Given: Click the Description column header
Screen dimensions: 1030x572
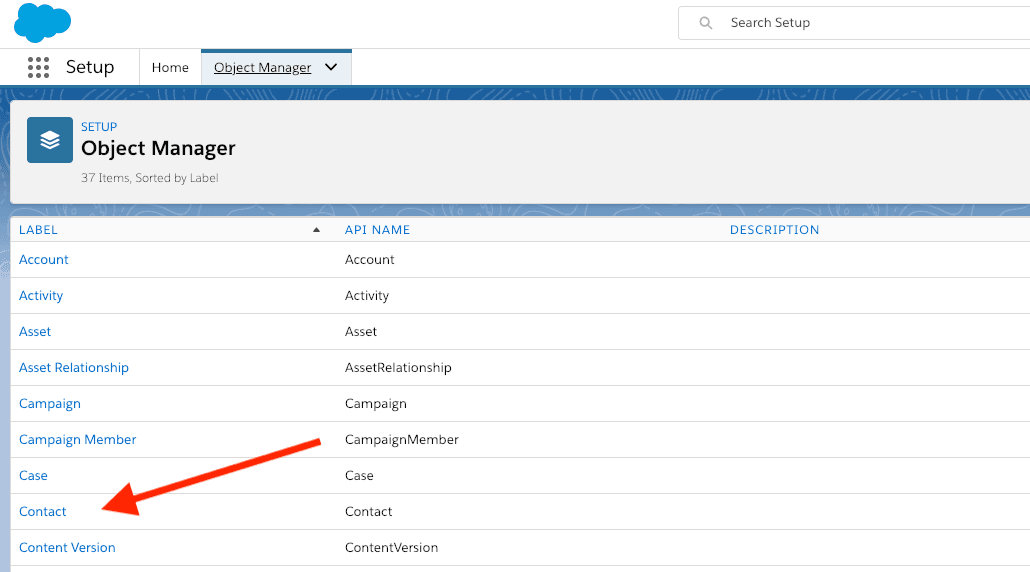Looking at the screenshot, I should pos(774,230).
